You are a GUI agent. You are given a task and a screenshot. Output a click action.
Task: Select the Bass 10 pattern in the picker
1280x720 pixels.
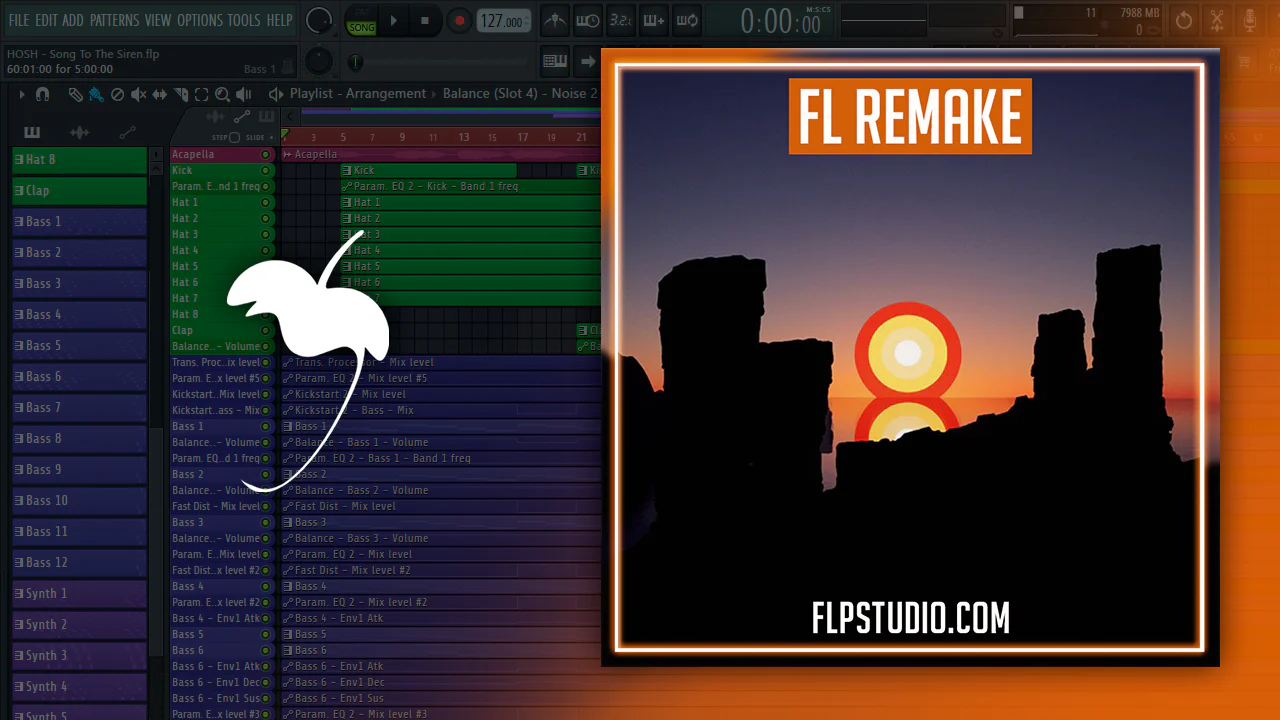click(79, 500)
